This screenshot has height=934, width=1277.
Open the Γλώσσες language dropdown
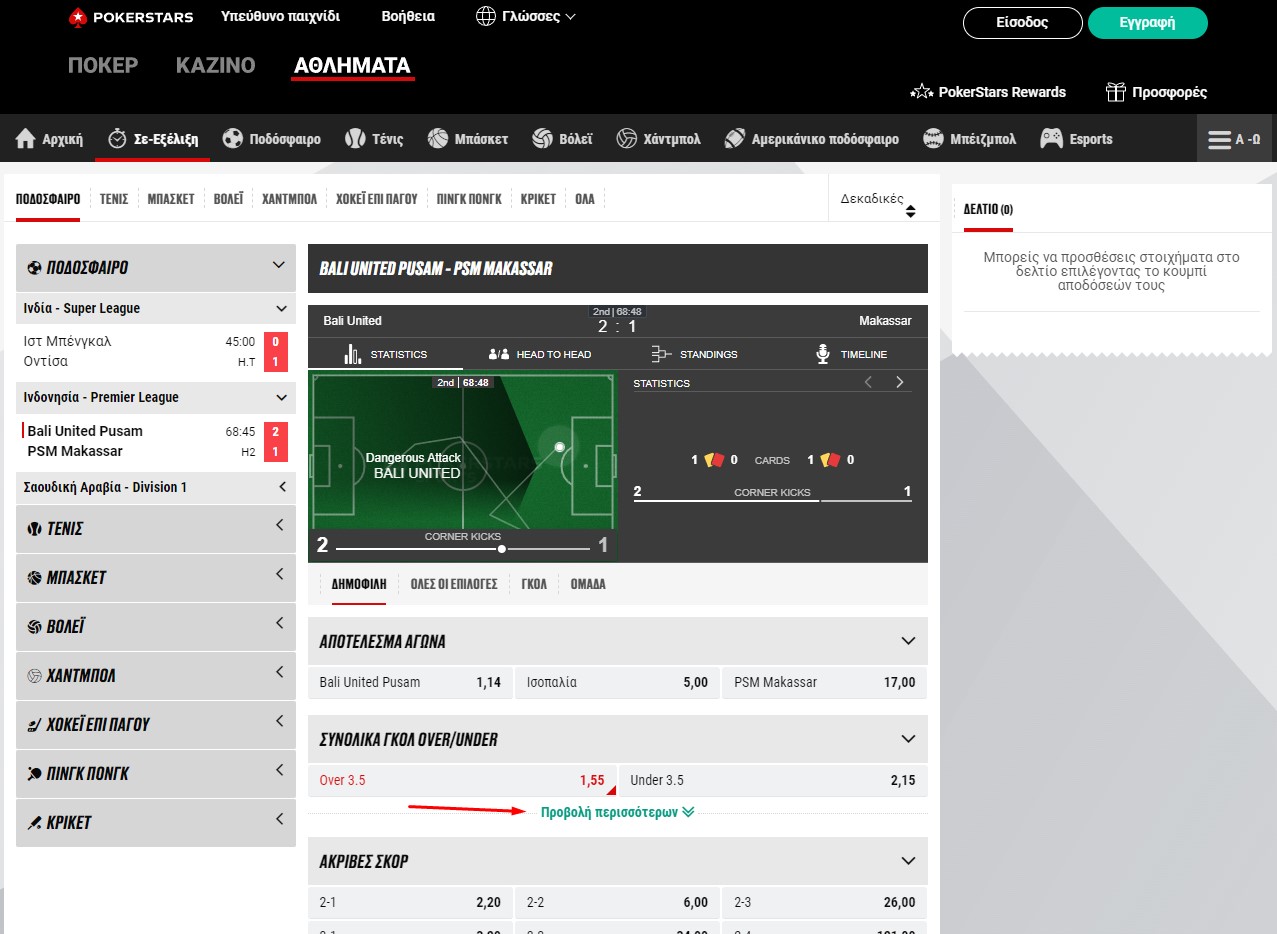[x=526, y=16]
